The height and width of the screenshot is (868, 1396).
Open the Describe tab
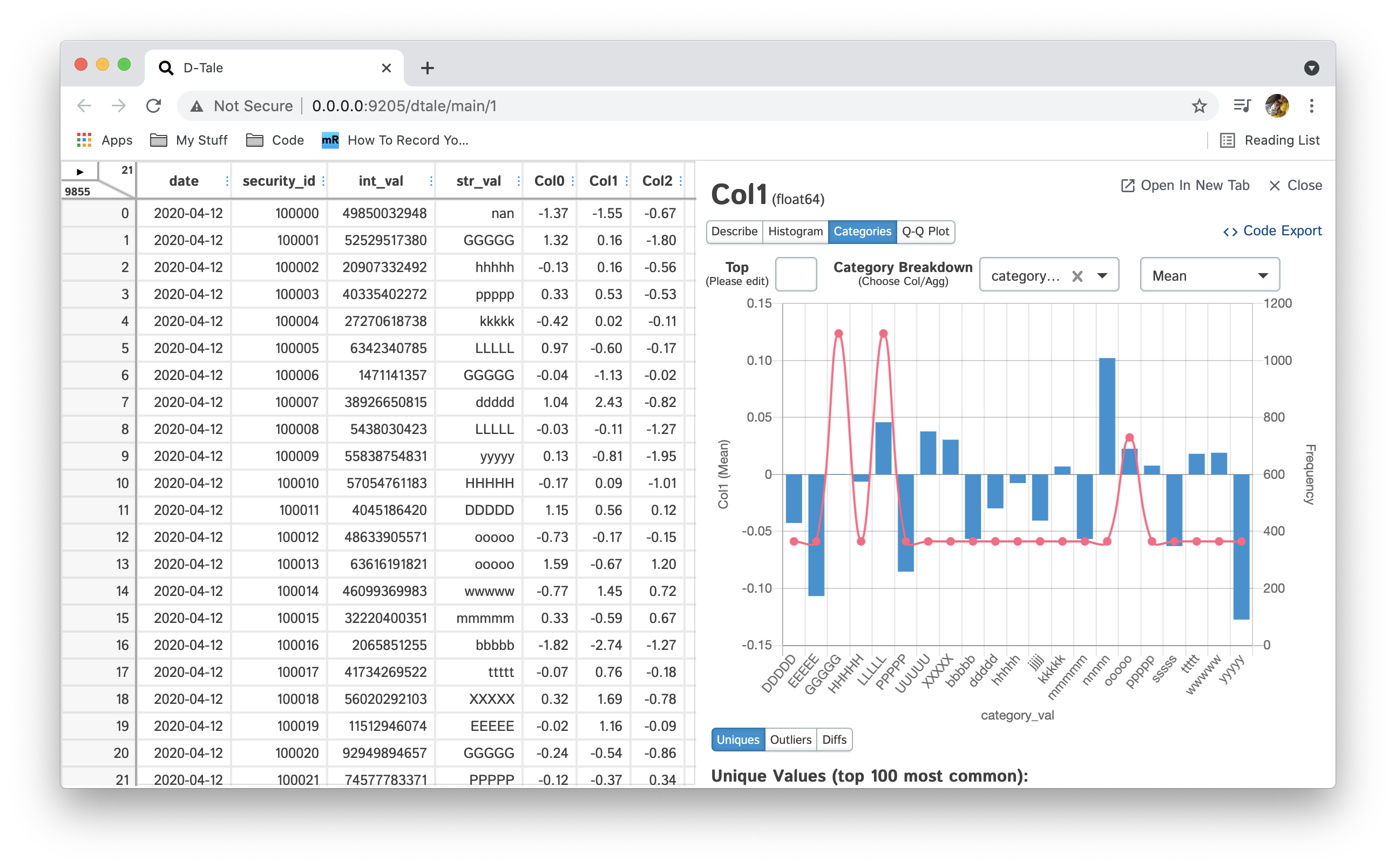734,232
